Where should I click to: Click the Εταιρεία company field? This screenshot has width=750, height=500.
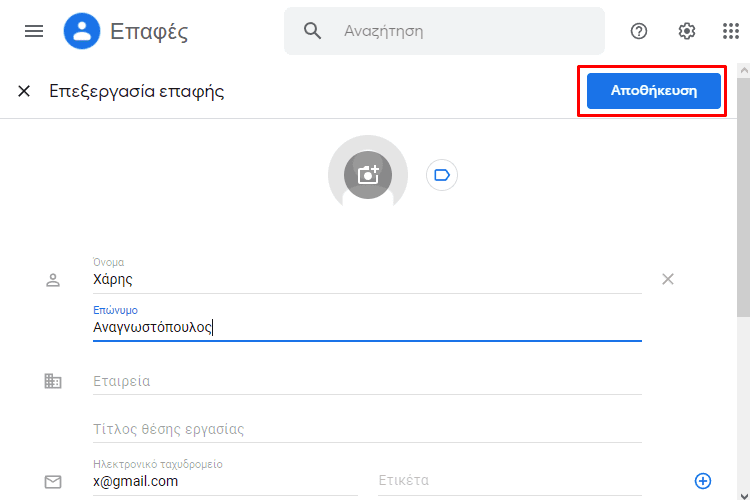tap(367, 381)
